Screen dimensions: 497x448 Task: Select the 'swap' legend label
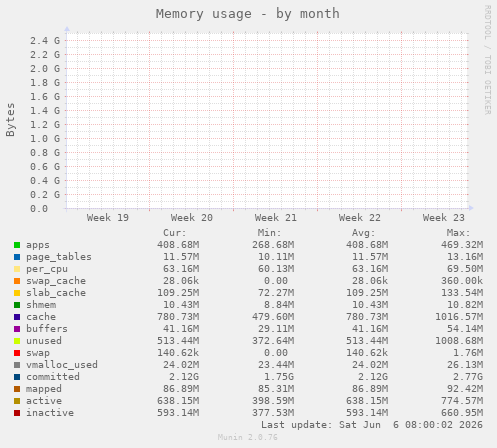[38, 353]
